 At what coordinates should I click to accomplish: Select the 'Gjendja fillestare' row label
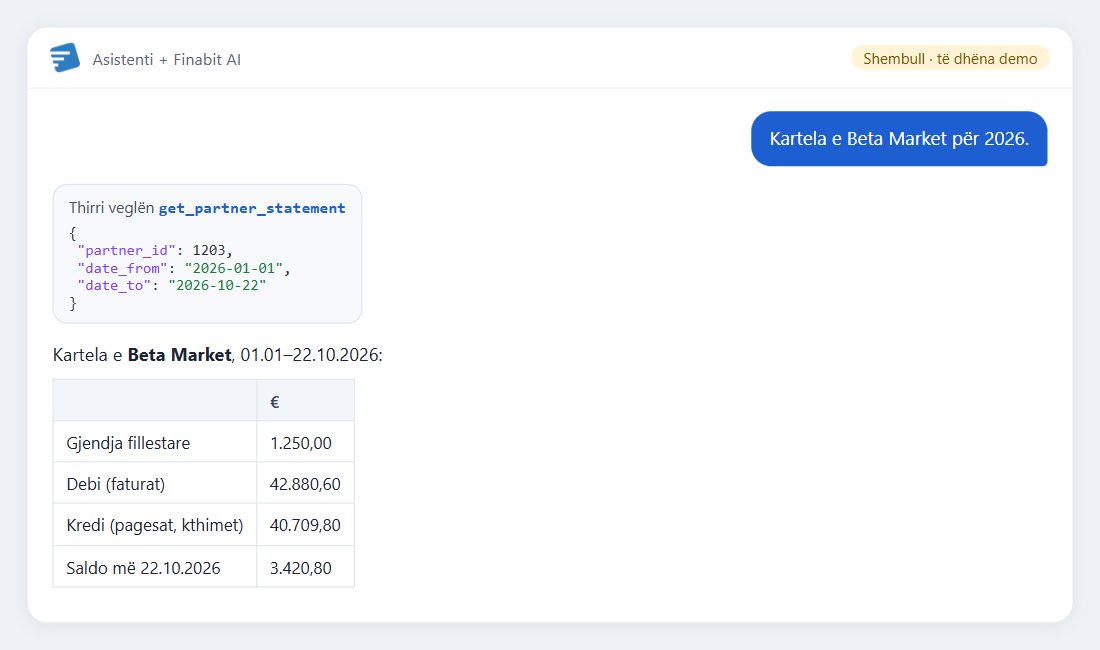coord(128,443)
